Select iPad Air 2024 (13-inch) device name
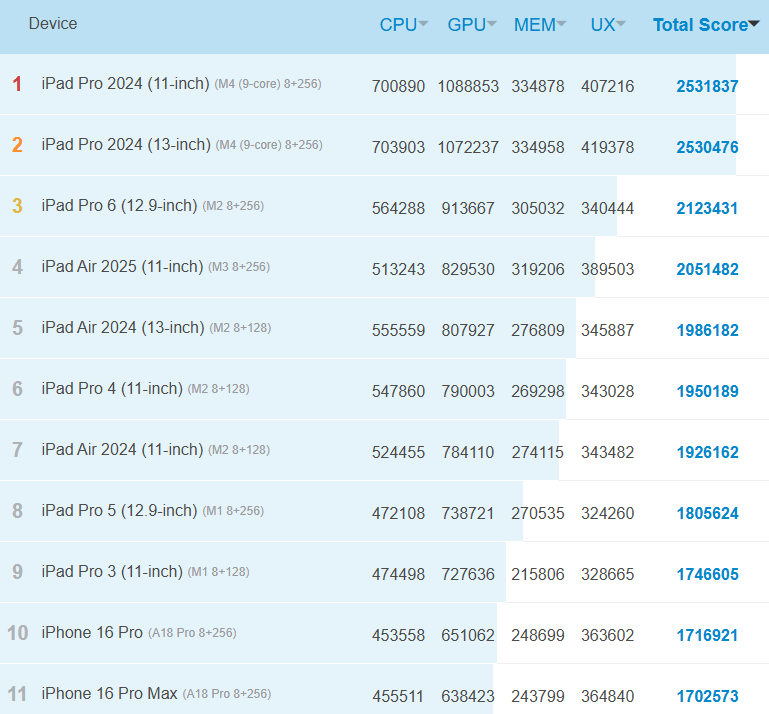The image size is (769, 714). 123,328
